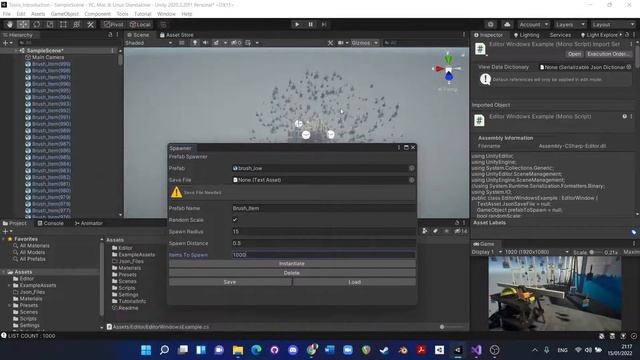Collapse the Assets folder in Project tree

(x=4, y=272)
